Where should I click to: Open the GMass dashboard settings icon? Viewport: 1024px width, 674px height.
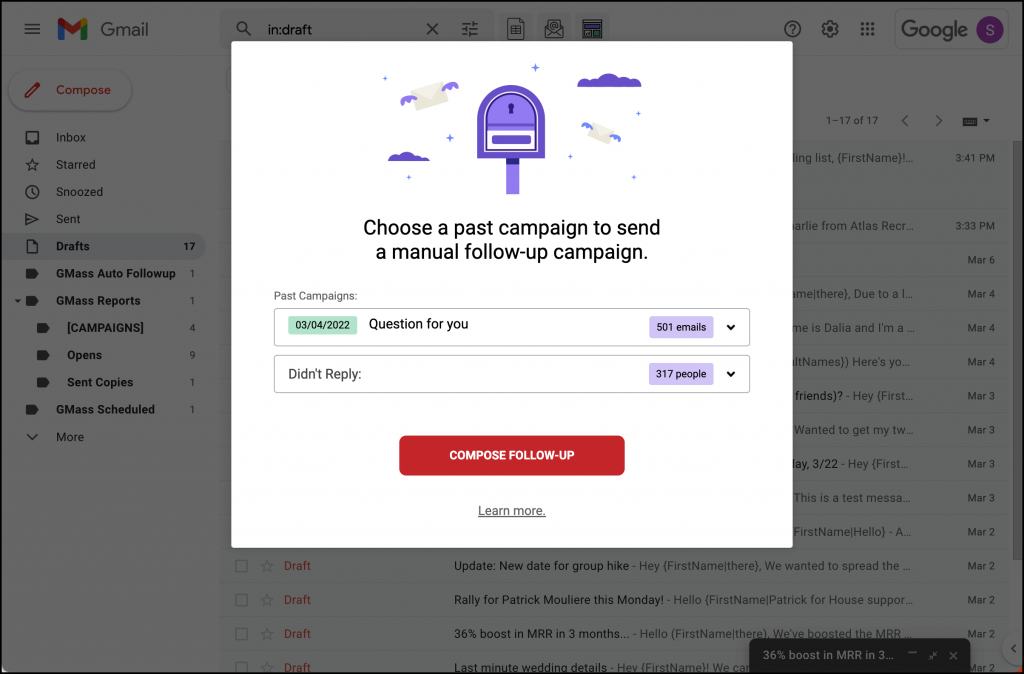click(592, 28)
